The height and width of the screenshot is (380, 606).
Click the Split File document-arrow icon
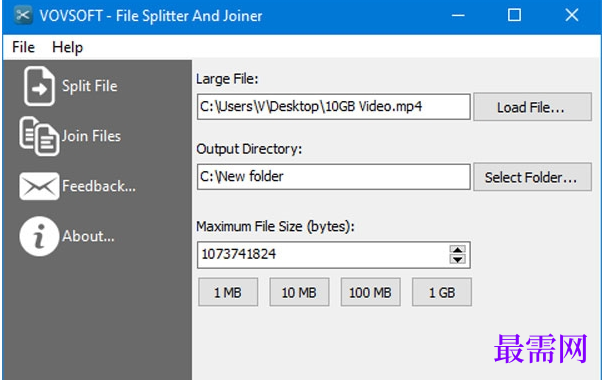(x=39, y=86)
